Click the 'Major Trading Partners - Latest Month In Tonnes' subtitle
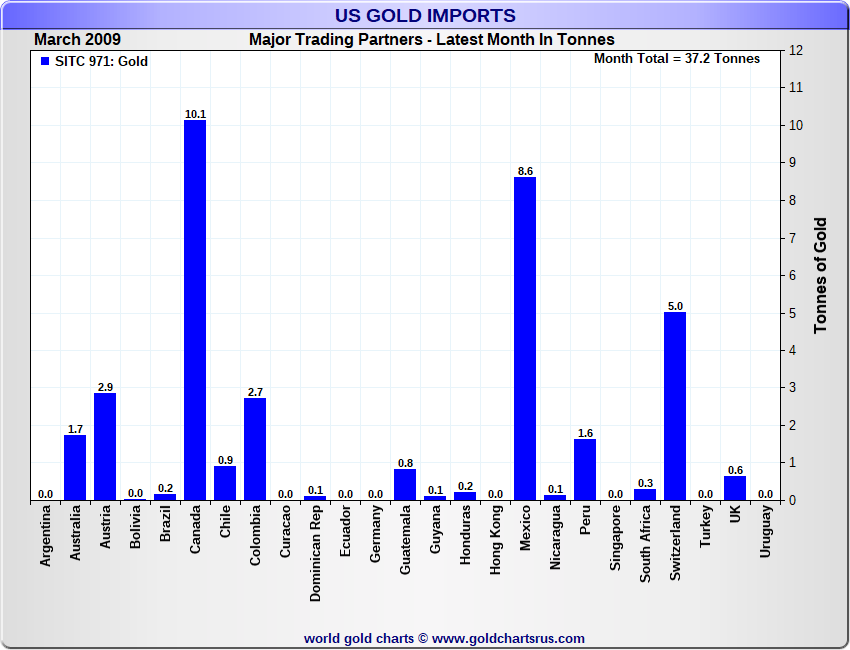850x650 pixels. [x=432, y=40]
